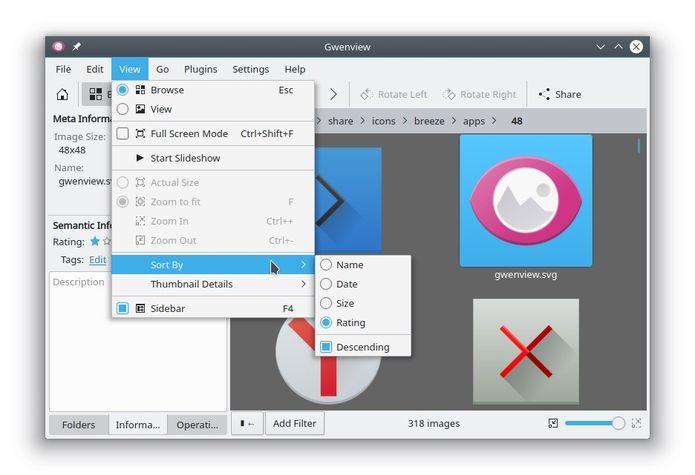Click the fit thumbnails icon left of slider

[553, 423]
